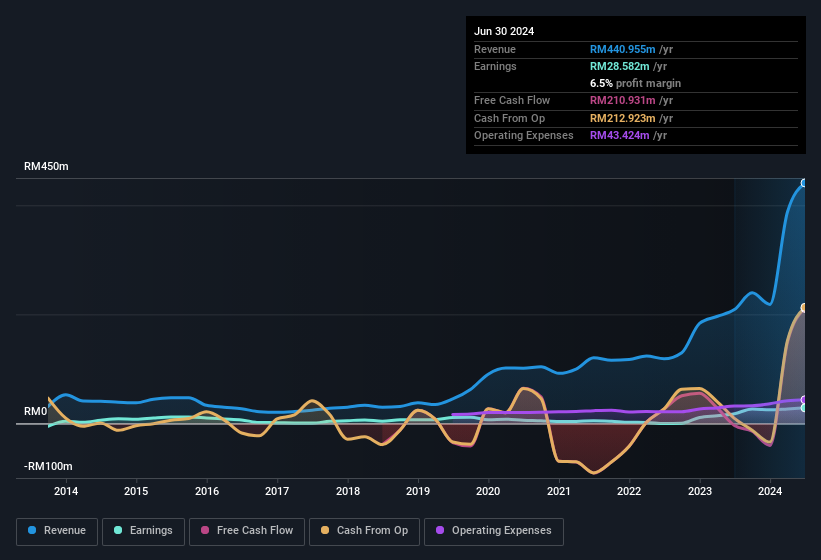The height and width of the screenshot is (560, 821).
Task: Click the Jun 30 2024 tooltip date
Action: (x=504, y=31)
